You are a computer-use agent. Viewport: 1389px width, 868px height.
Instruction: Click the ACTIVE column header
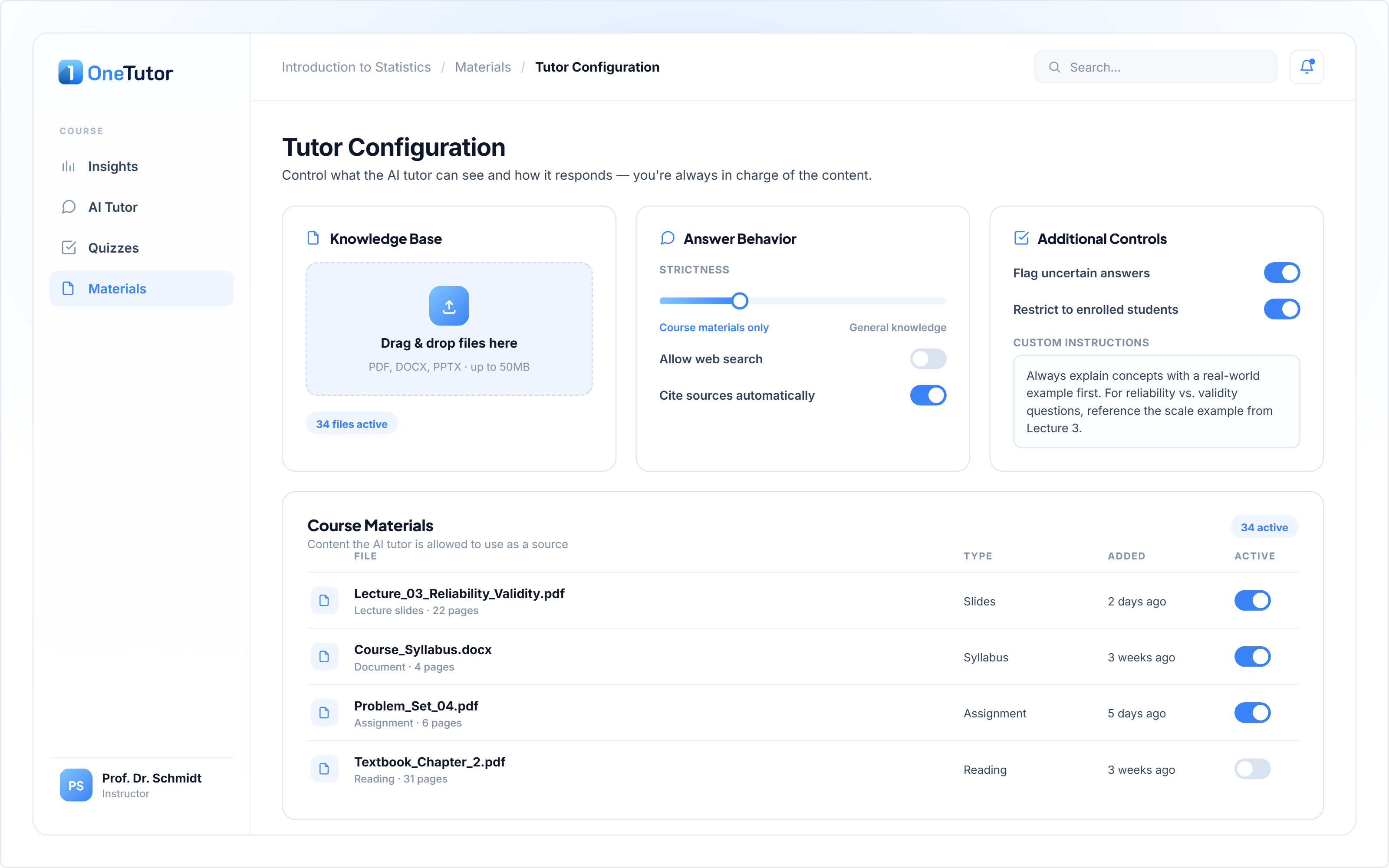1255,556
